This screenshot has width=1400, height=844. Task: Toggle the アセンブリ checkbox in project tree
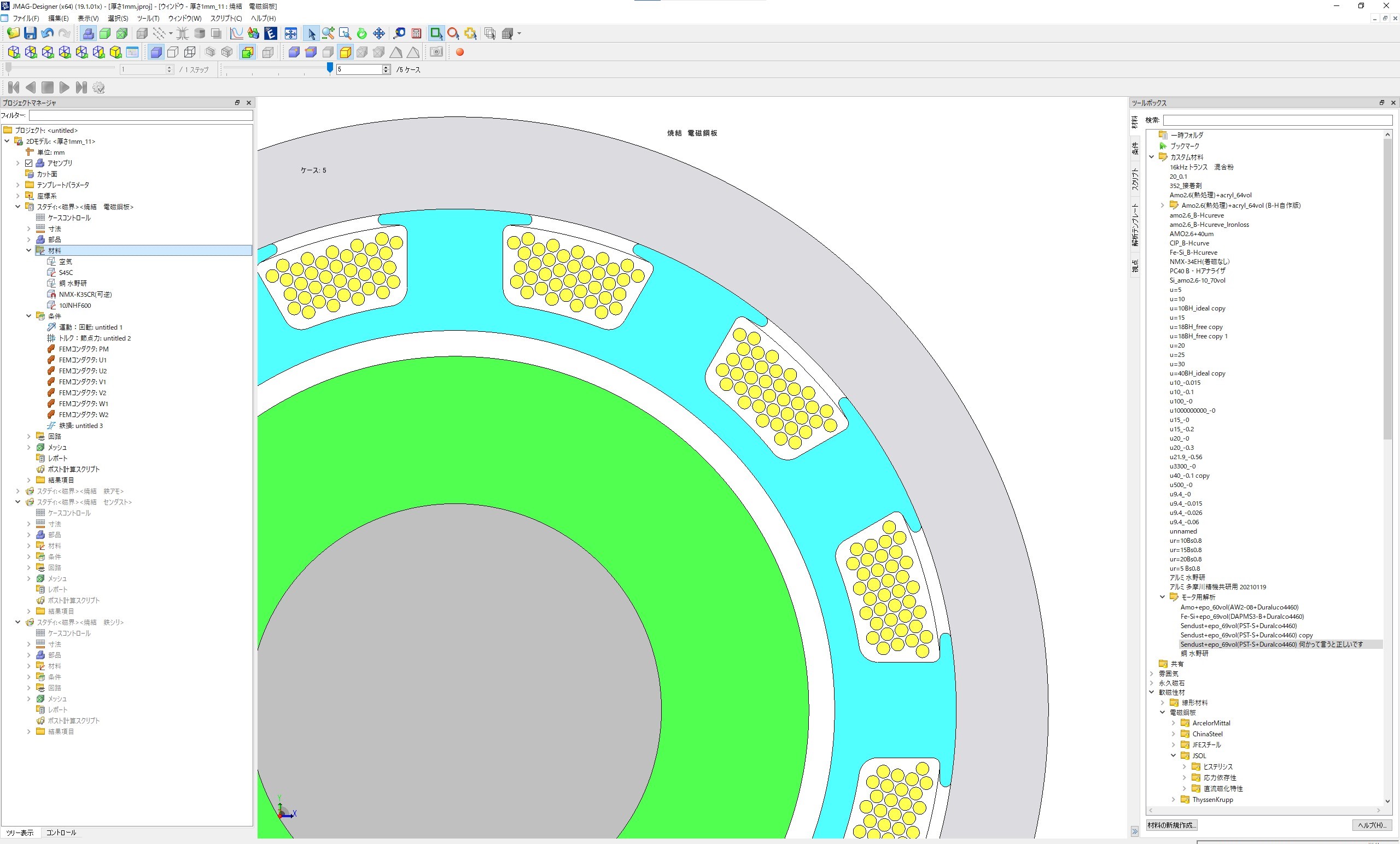click(28, 163)
